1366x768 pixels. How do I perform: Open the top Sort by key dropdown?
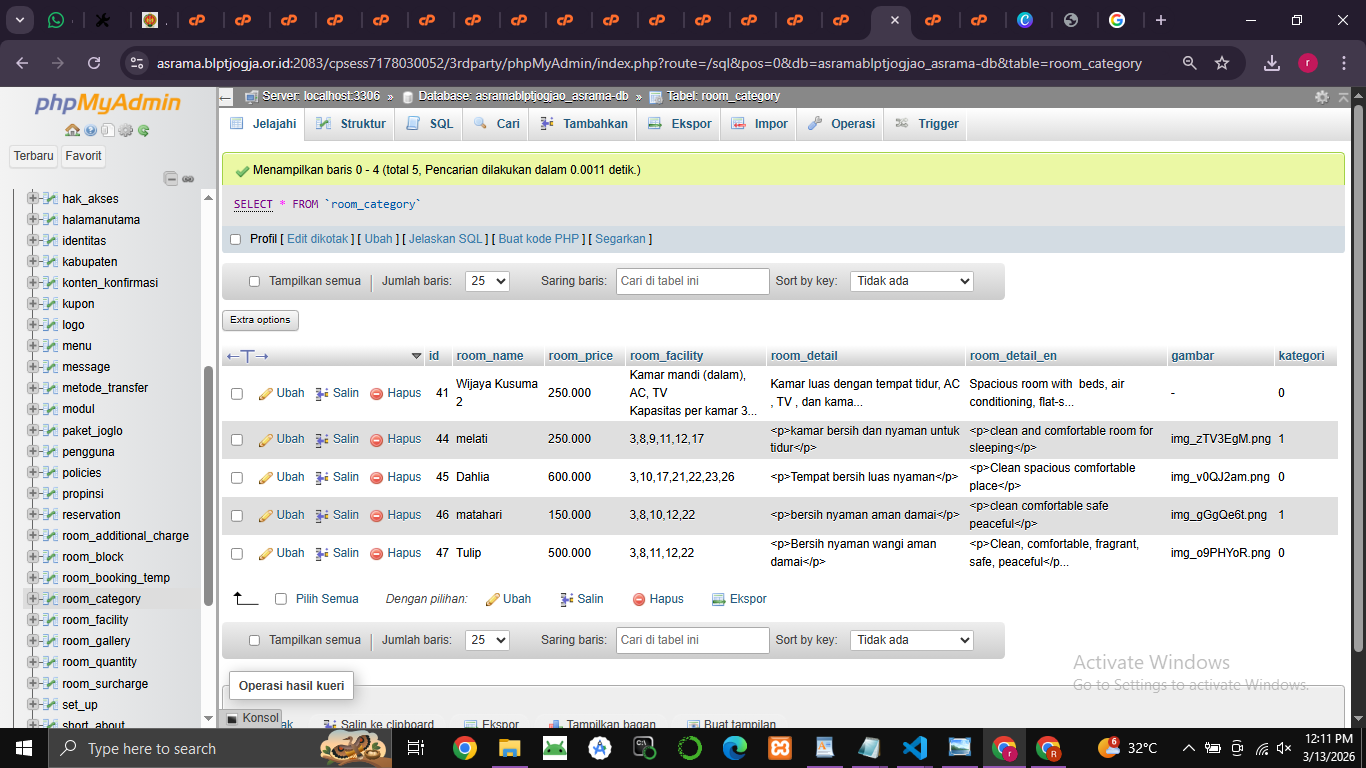point(911,281)
